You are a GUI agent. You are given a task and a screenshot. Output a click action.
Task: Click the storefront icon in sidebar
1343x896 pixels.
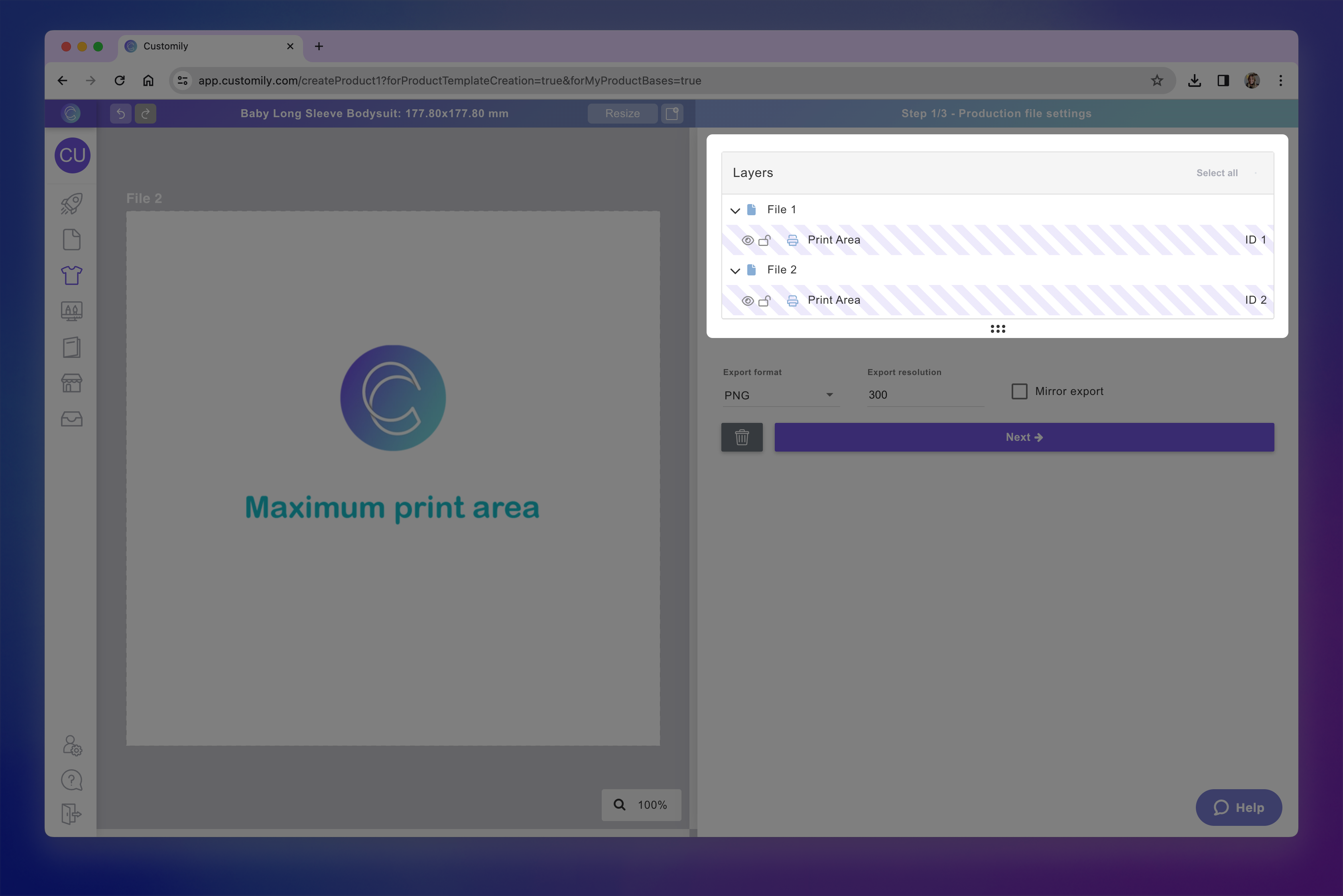pos(71,383)
